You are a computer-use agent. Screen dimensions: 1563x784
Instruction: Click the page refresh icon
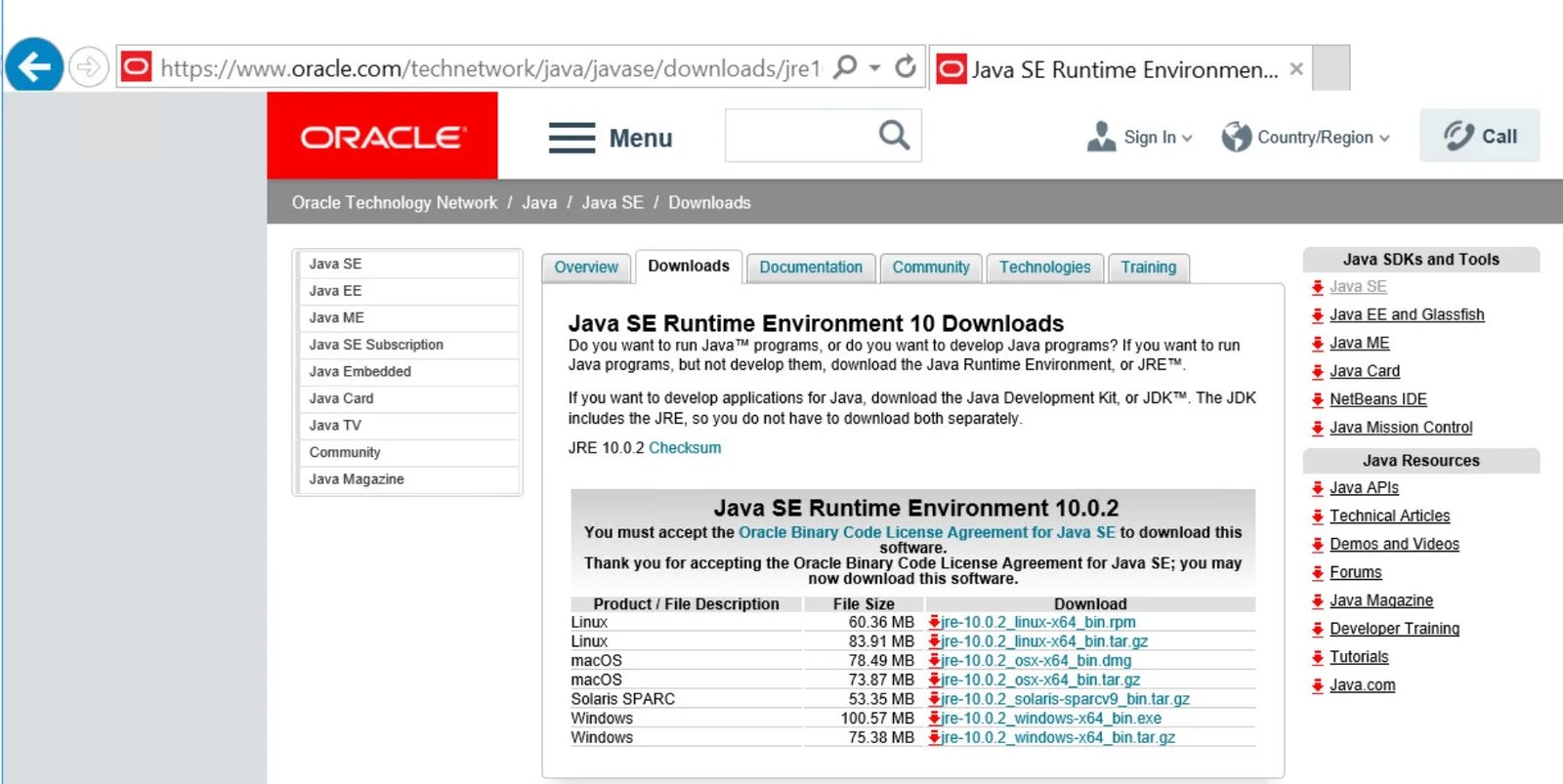[x=906, y=66]
